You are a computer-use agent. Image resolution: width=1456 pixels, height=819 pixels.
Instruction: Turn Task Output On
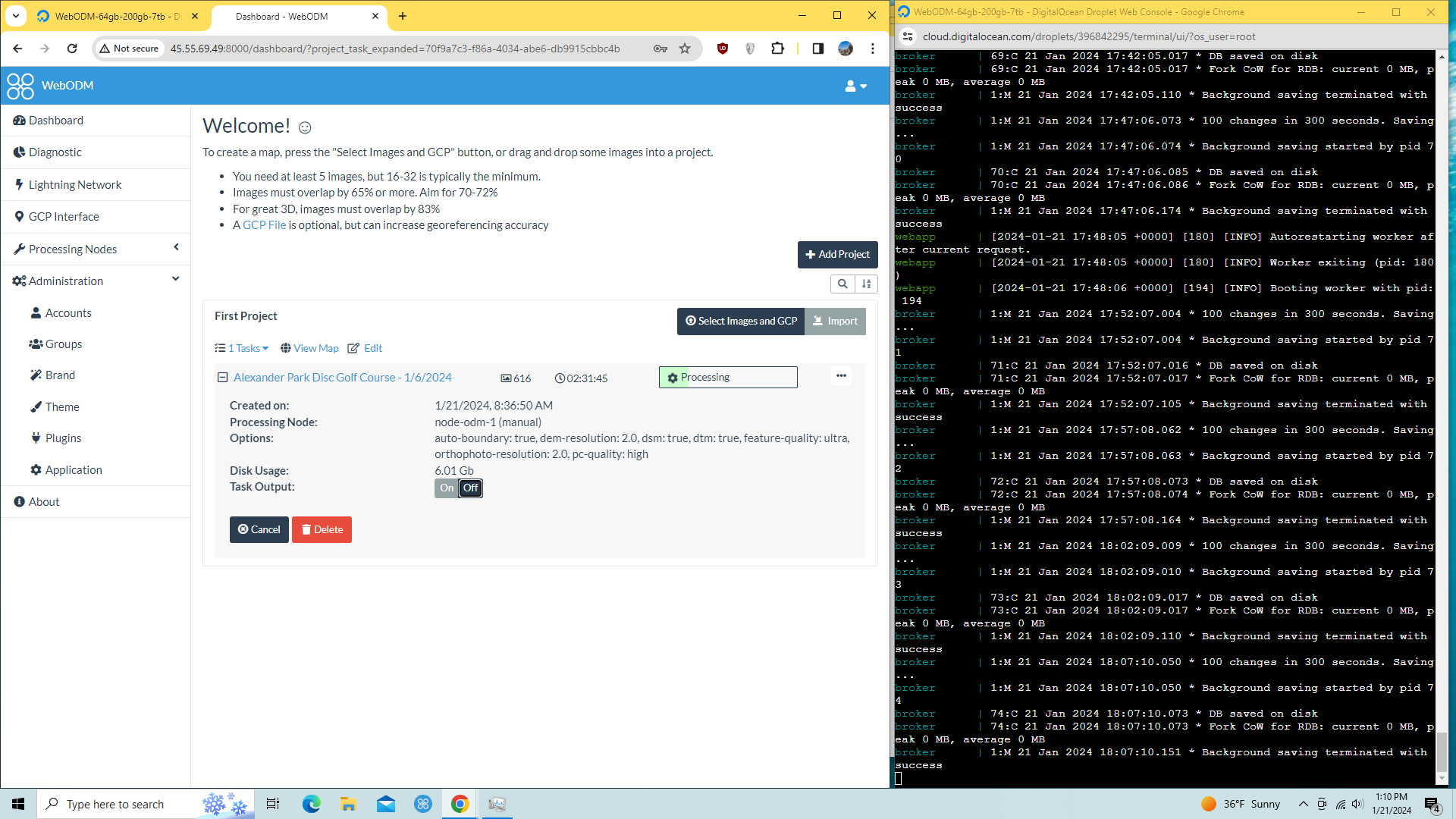[x=446, y=488]
